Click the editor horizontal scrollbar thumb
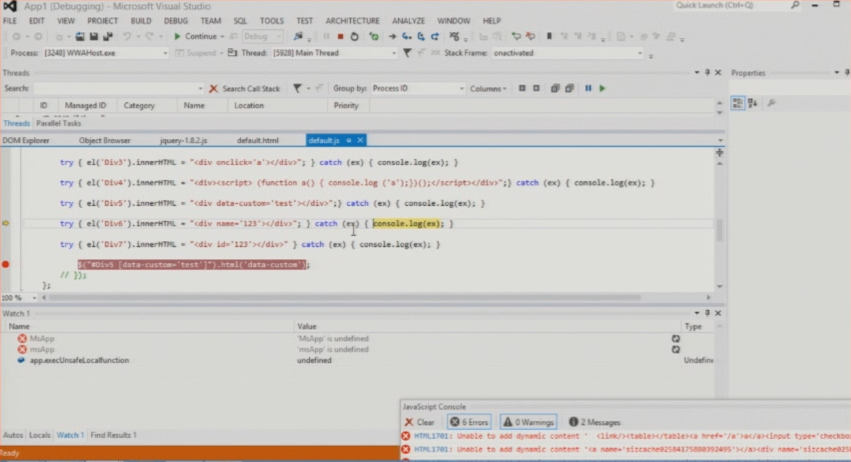Viewport: 851px width, 462px height. [344, 298]
